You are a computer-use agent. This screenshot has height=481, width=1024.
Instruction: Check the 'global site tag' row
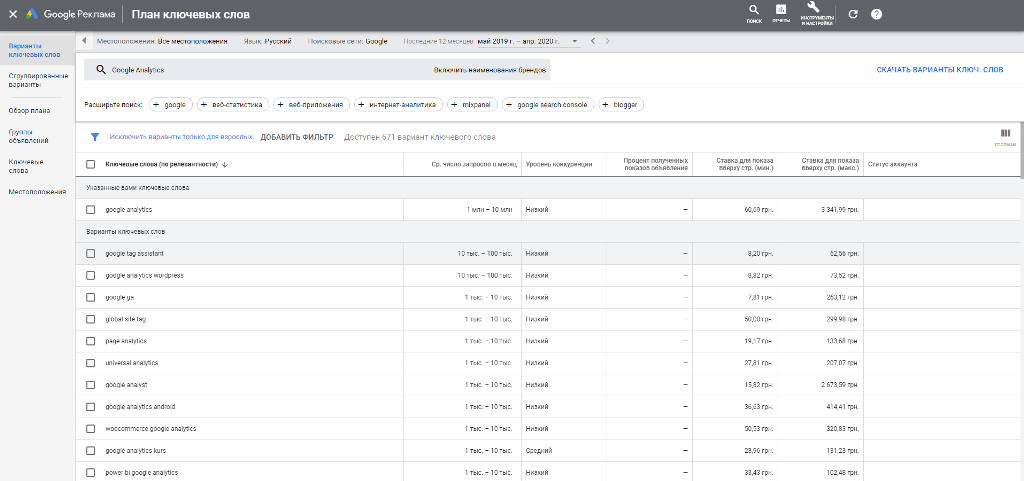point(91,319)
